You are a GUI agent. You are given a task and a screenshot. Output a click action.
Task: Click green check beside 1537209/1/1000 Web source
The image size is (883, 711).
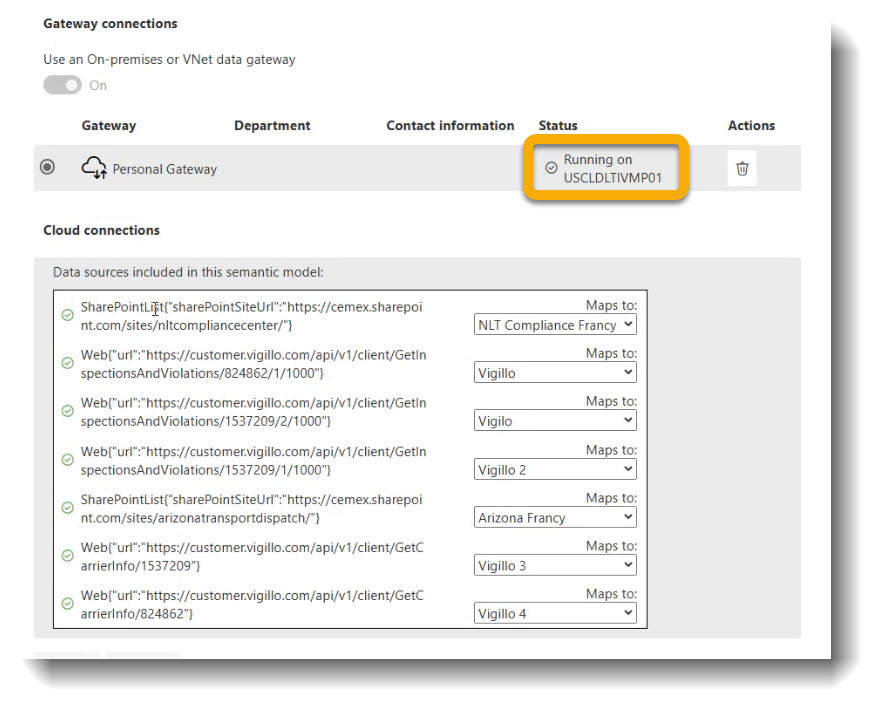coord(68,460)
